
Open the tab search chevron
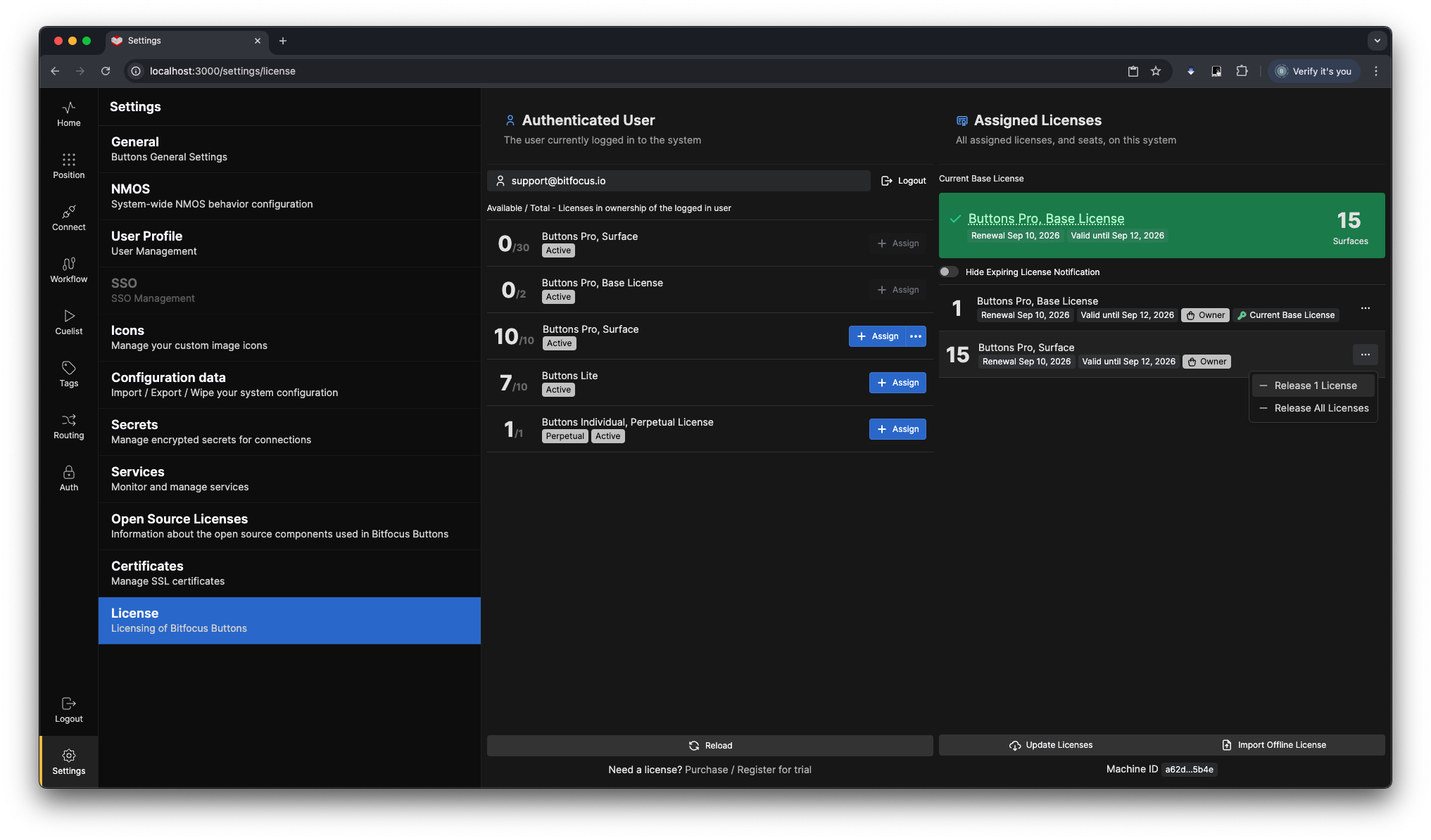pos(1378,41)
